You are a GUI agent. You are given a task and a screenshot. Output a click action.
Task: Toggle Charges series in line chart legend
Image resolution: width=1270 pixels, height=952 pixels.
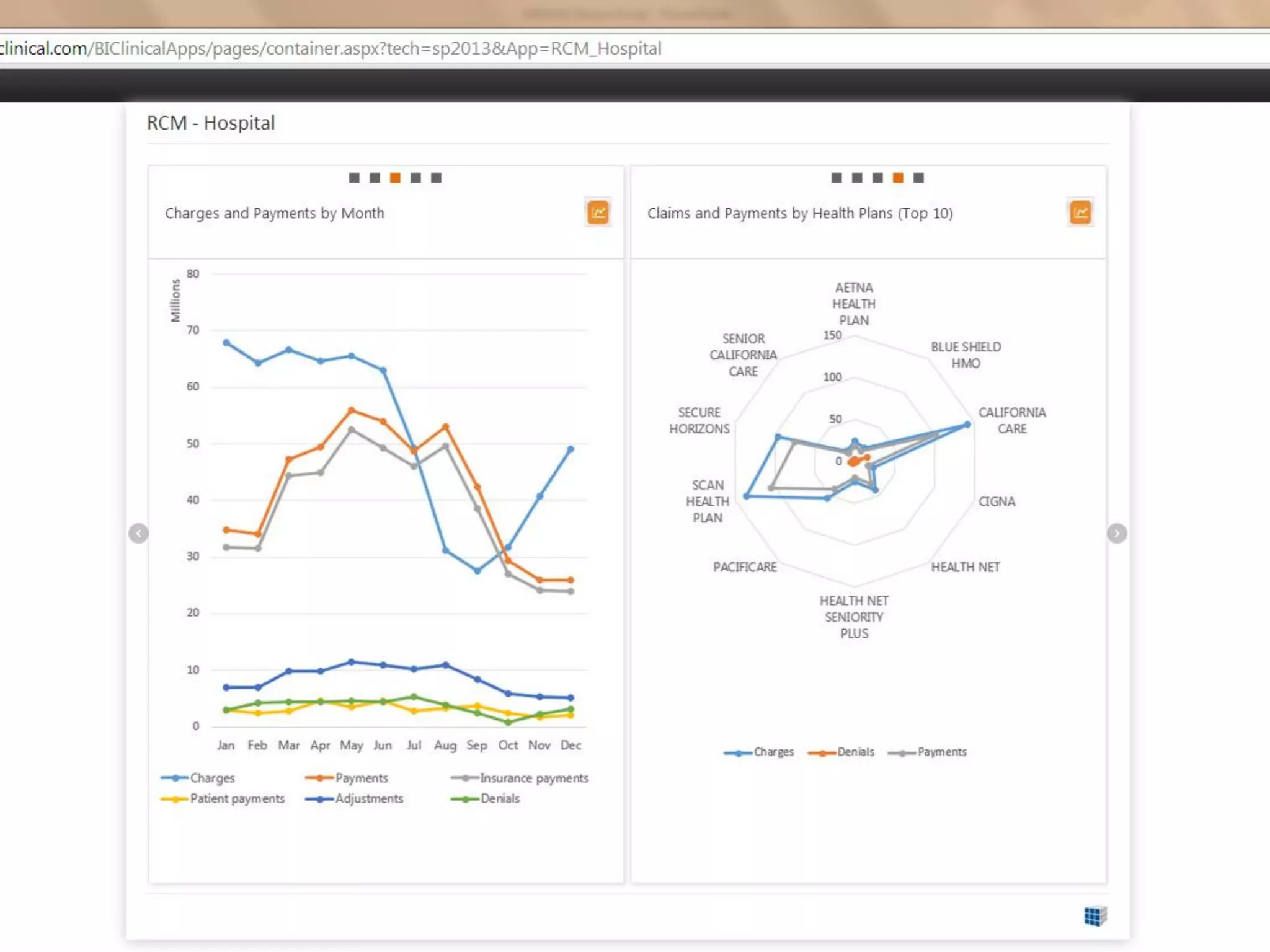(x=211, y=778)
